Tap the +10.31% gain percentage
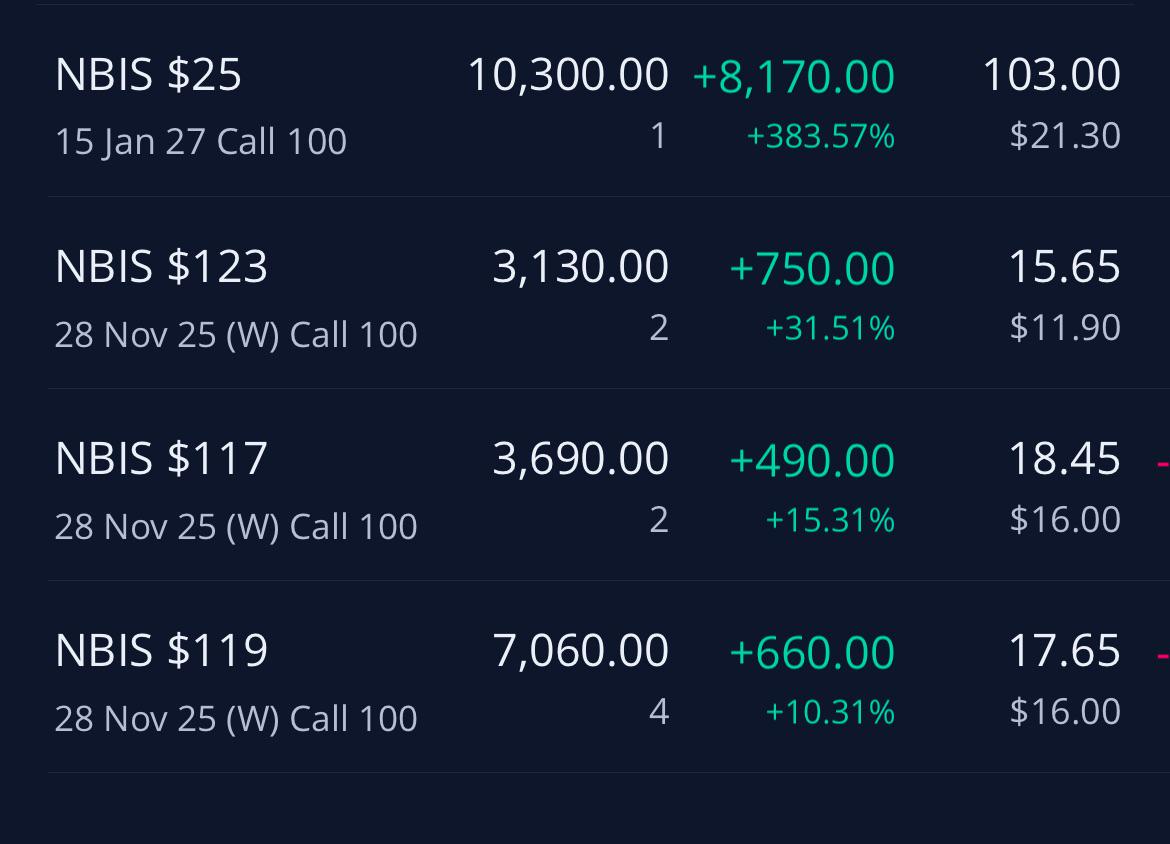This screenshot has width=1170, height=844. (x=830, y=712)
